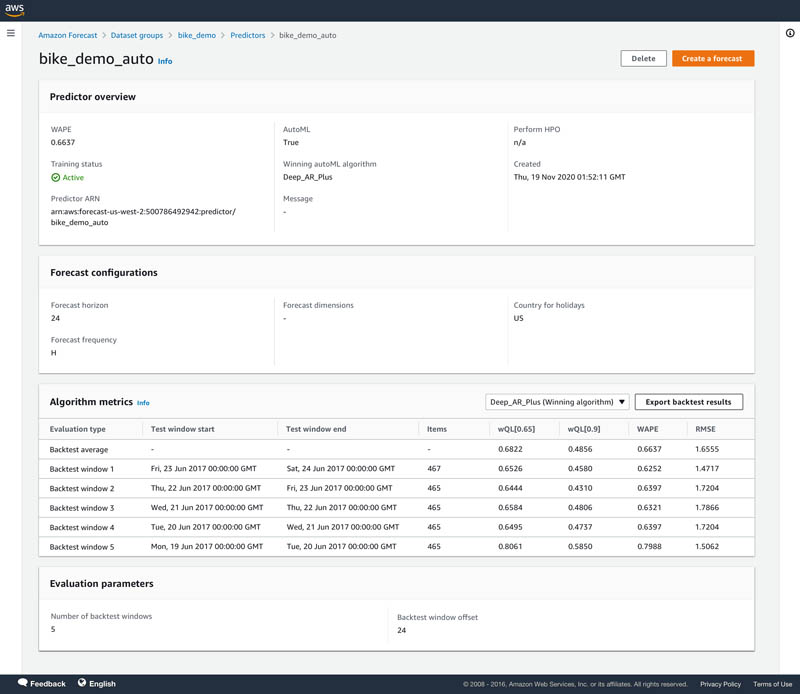This screenshot has width=800, height=694.
Task: Select Backtest window 5 row label
Action: pyautogui.click(x=82, y=547)
